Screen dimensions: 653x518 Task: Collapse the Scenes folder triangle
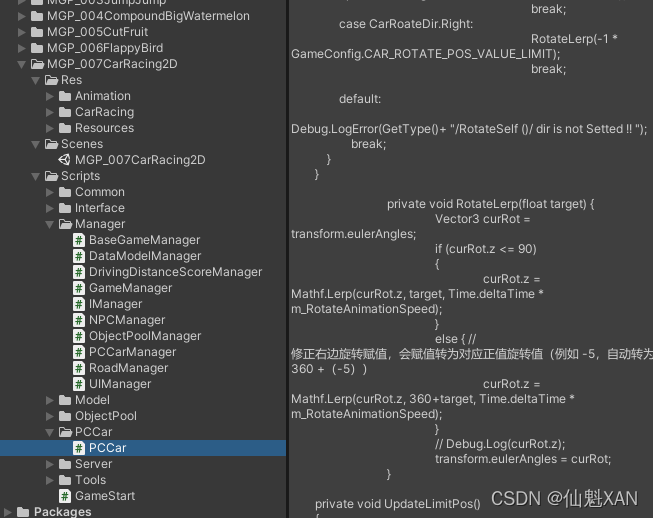click(x=36, y=144)
